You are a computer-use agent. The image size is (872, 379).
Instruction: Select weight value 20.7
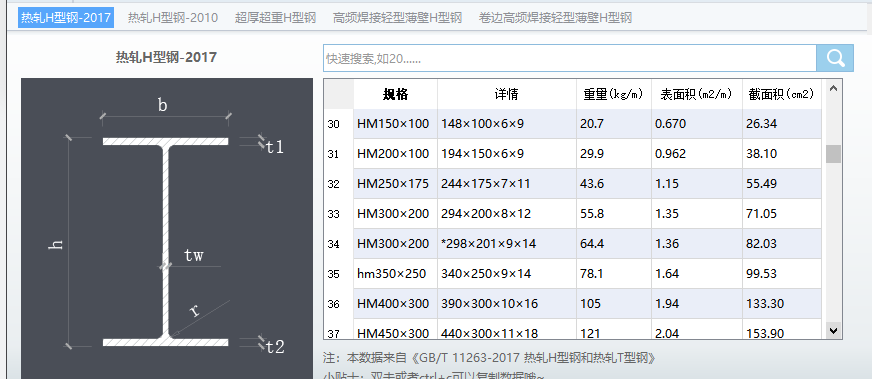[x=613, y=124]
